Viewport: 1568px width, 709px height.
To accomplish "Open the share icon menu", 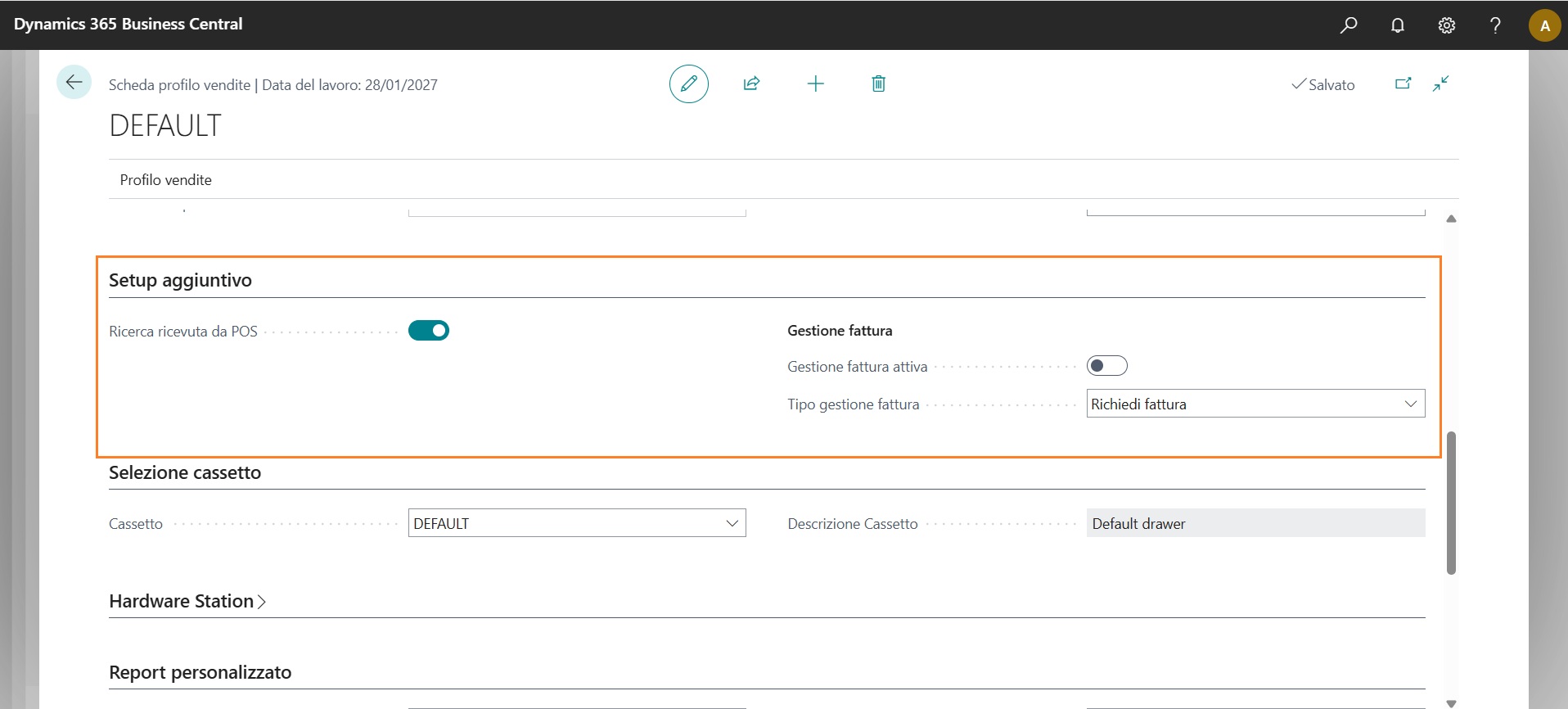I will tap(751, 84).
